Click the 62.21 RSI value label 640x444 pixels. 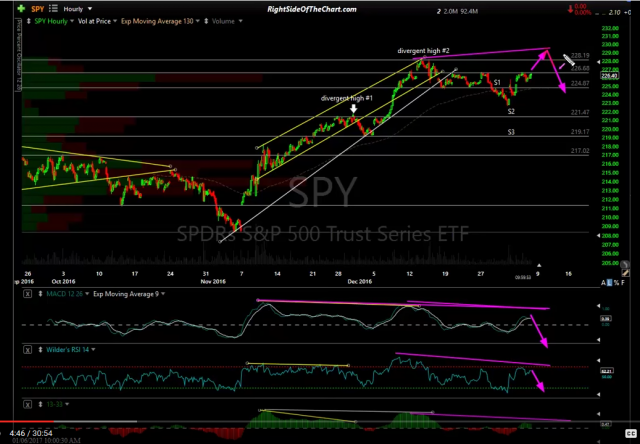point(605,371)
